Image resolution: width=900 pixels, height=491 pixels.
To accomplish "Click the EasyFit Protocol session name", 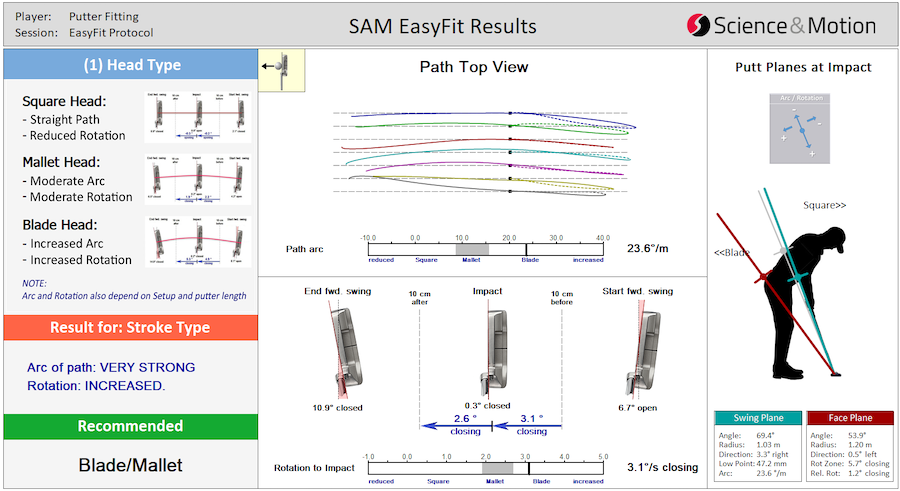I will (x=111, y=33).
